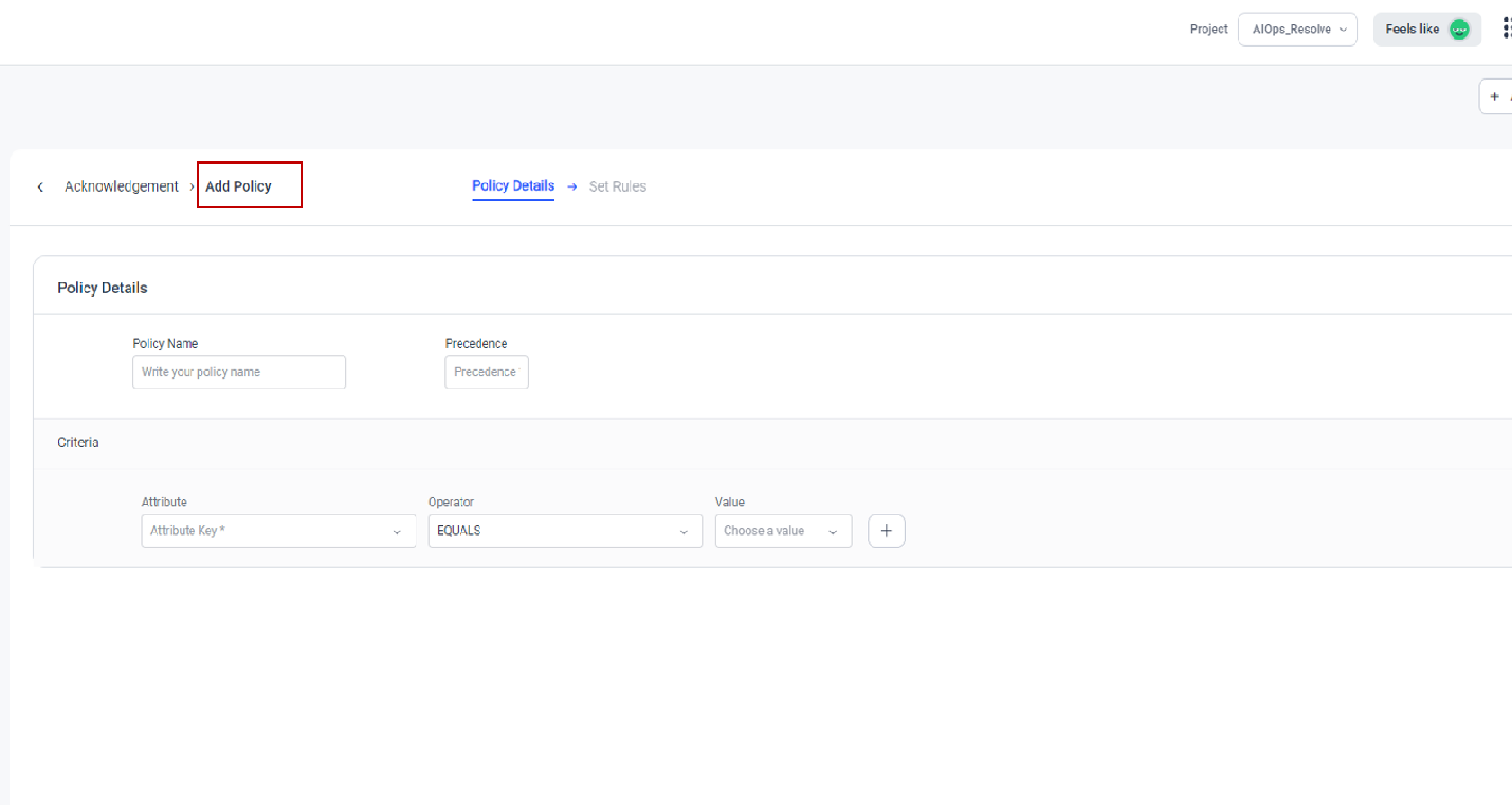Go to the Set Rules step

tap(617, 186)
